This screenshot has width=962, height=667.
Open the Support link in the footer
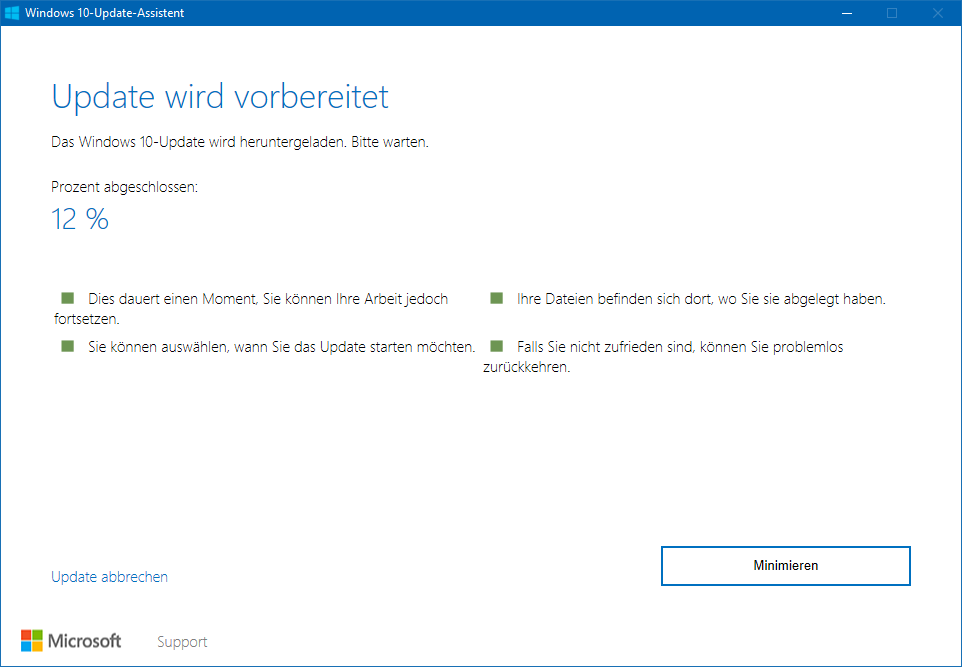[182, 642]
